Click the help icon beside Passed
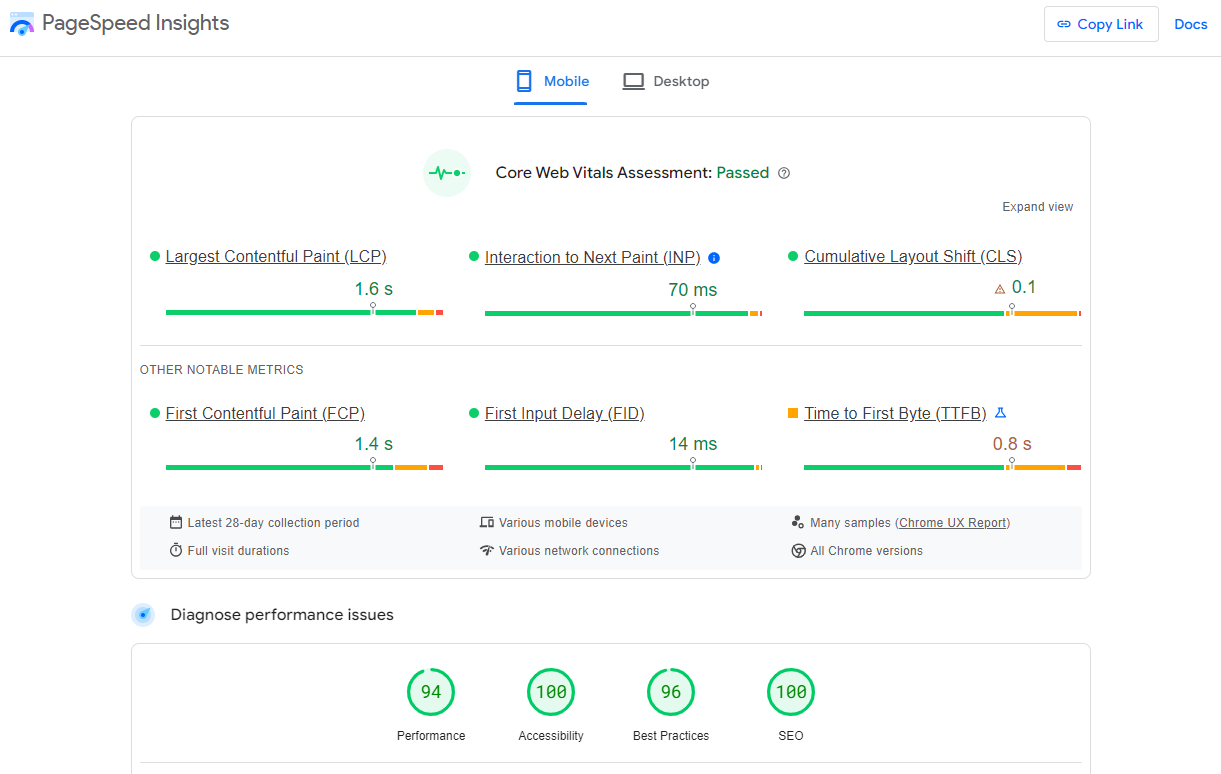The height and width of the screenshot is (774, 1221). point(784,173)
